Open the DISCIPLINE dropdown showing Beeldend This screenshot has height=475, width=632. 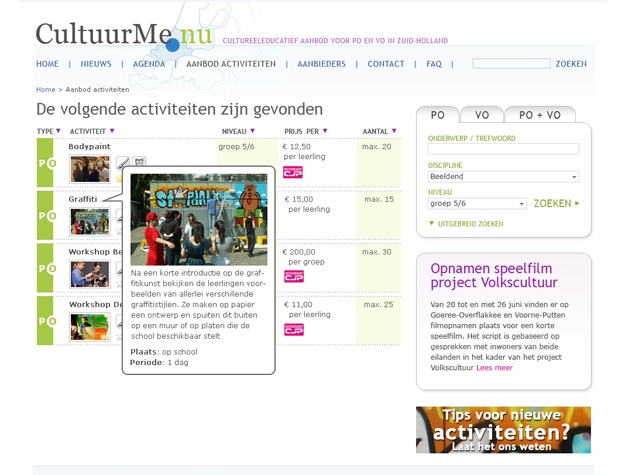pyautogui.click(x=503, y=177)
